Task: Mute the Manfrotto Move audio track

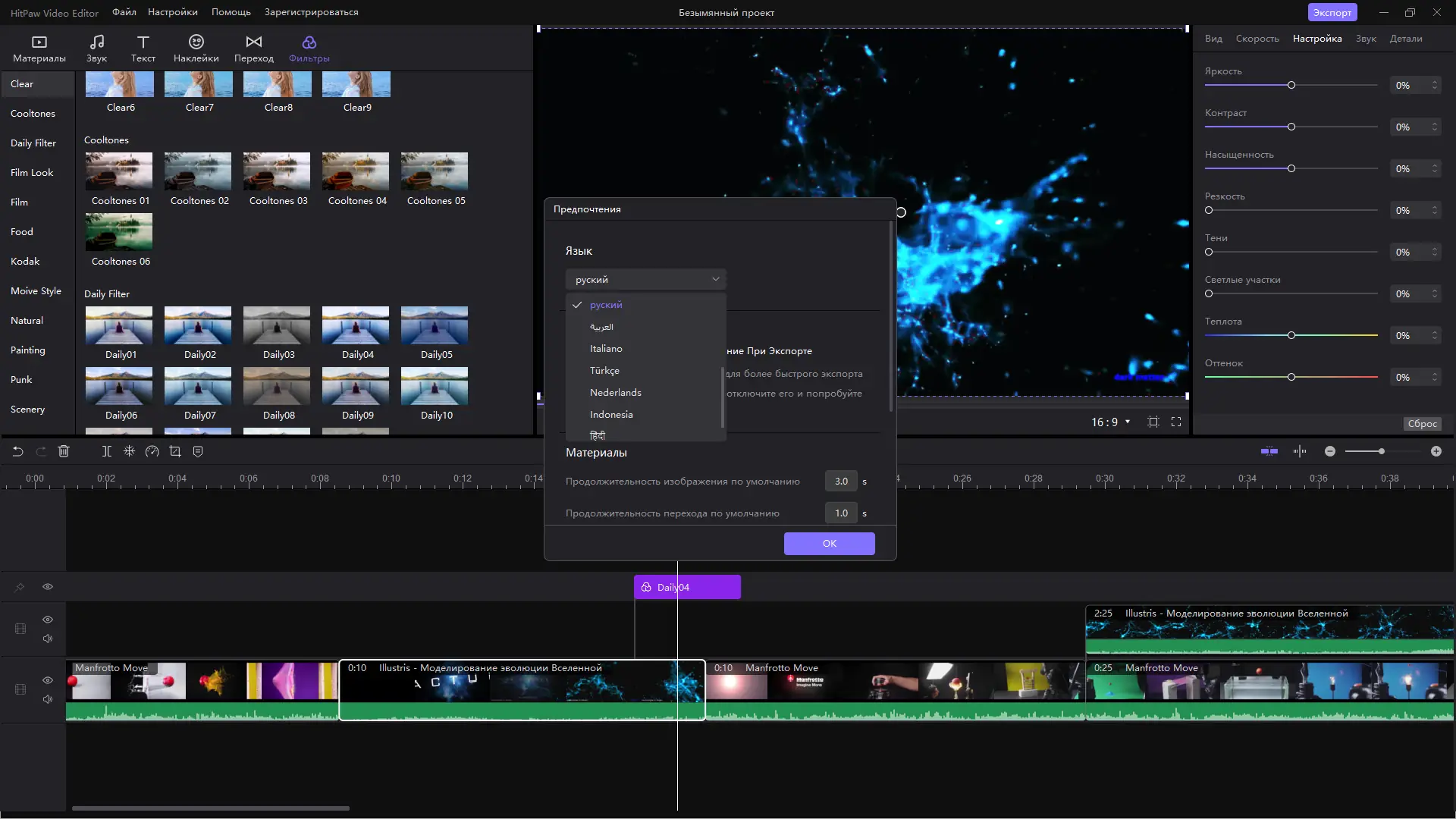Action: (48, 699)
